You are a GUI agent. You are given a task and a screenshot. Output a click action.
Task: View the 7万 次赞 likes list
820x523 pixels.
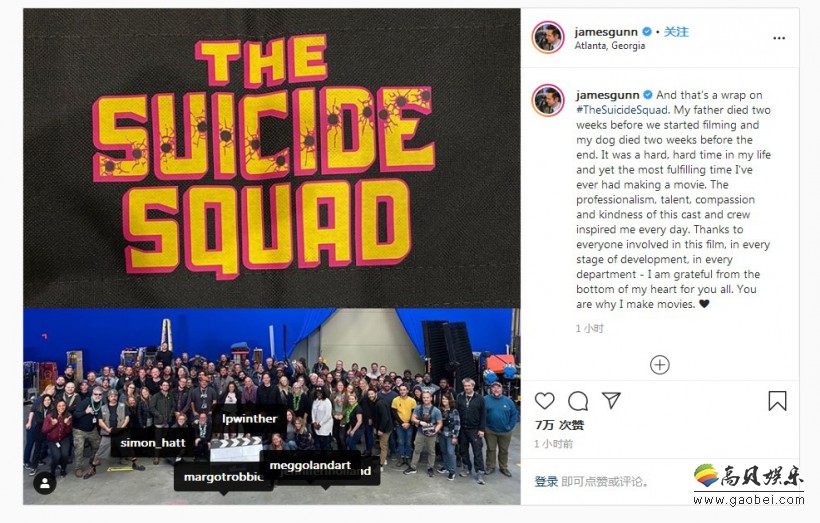[x=559, y=425]
